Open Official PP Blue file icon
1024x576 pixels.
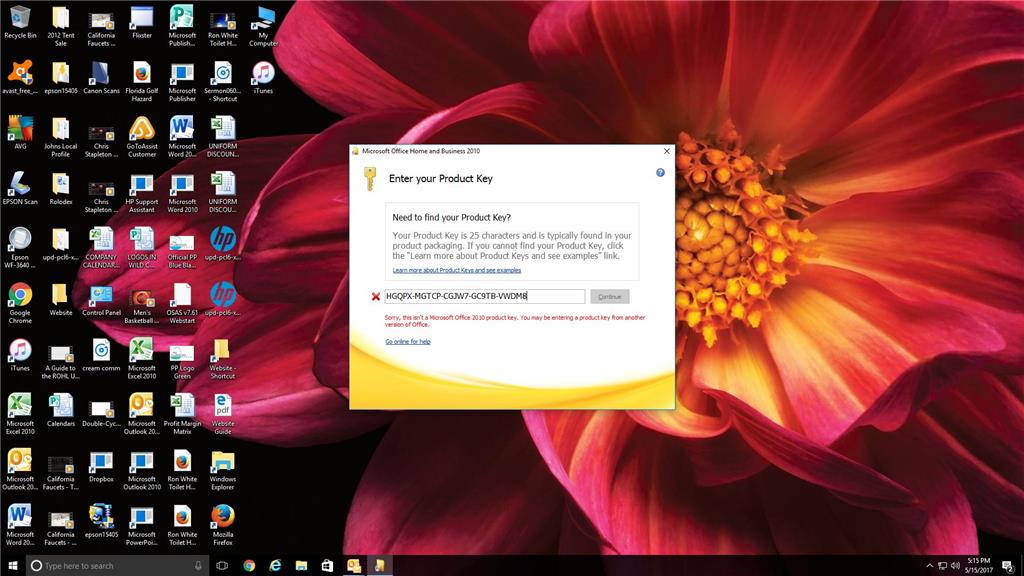click(182, 248)
